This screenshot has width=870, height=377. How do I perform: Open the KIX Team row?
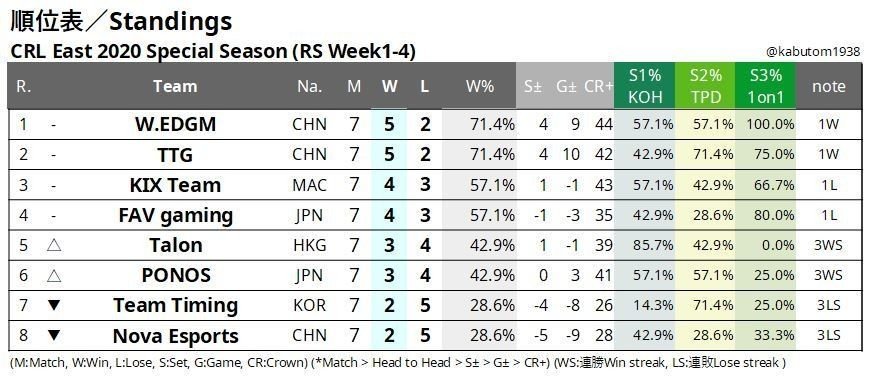[x=435, y=184]
